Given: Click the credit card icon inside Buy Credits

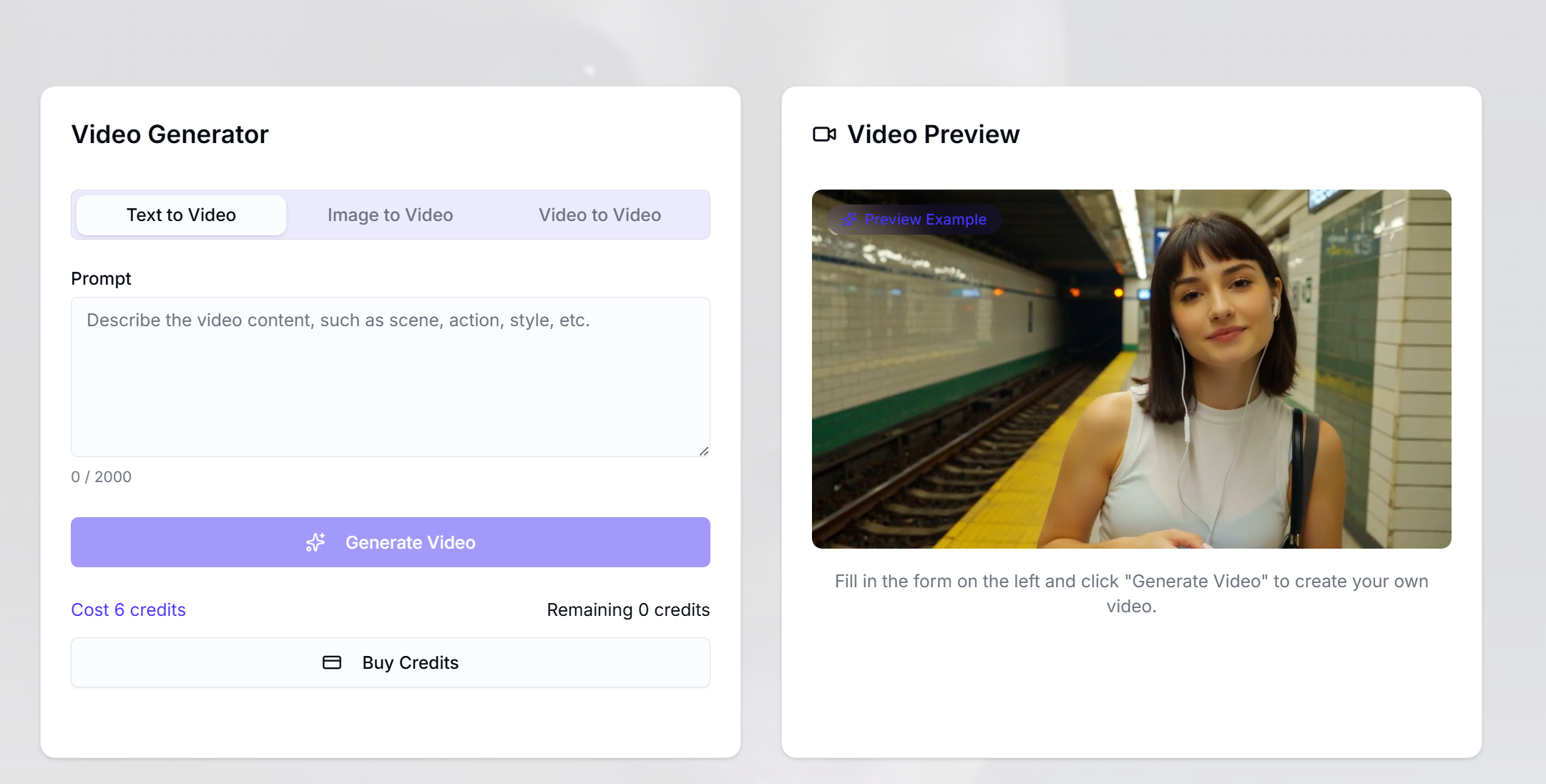Looking at the screenshot, I should click(x=332, y=662).
